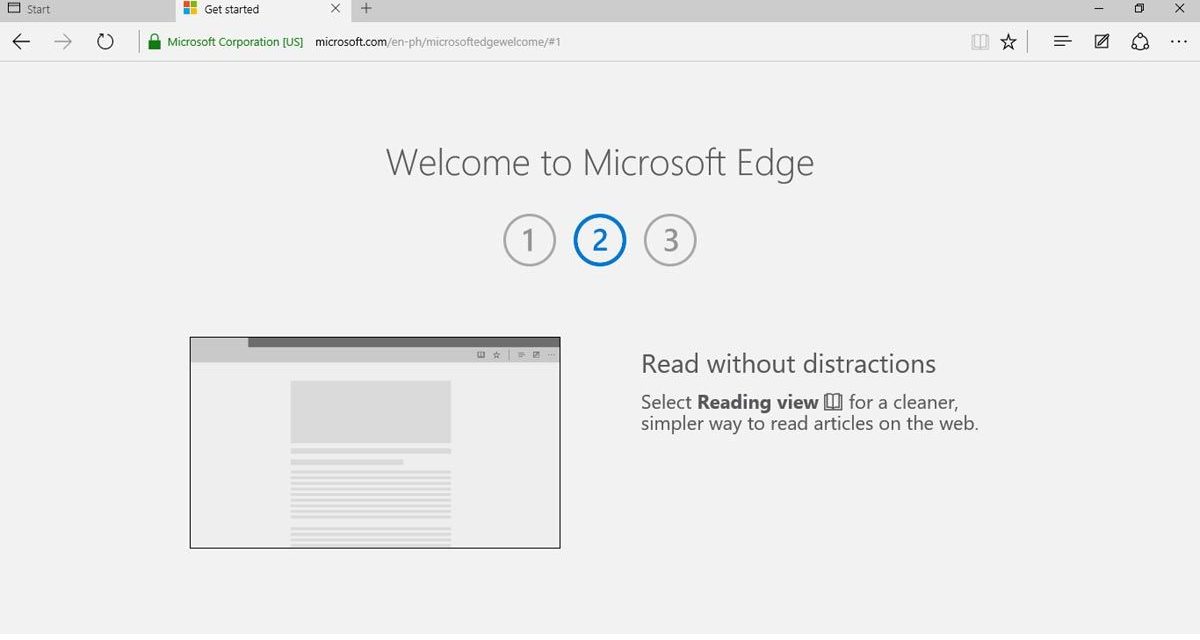Click the Read without distractions heading
This screenshot has width=1200, height=640.
(788, 364)
